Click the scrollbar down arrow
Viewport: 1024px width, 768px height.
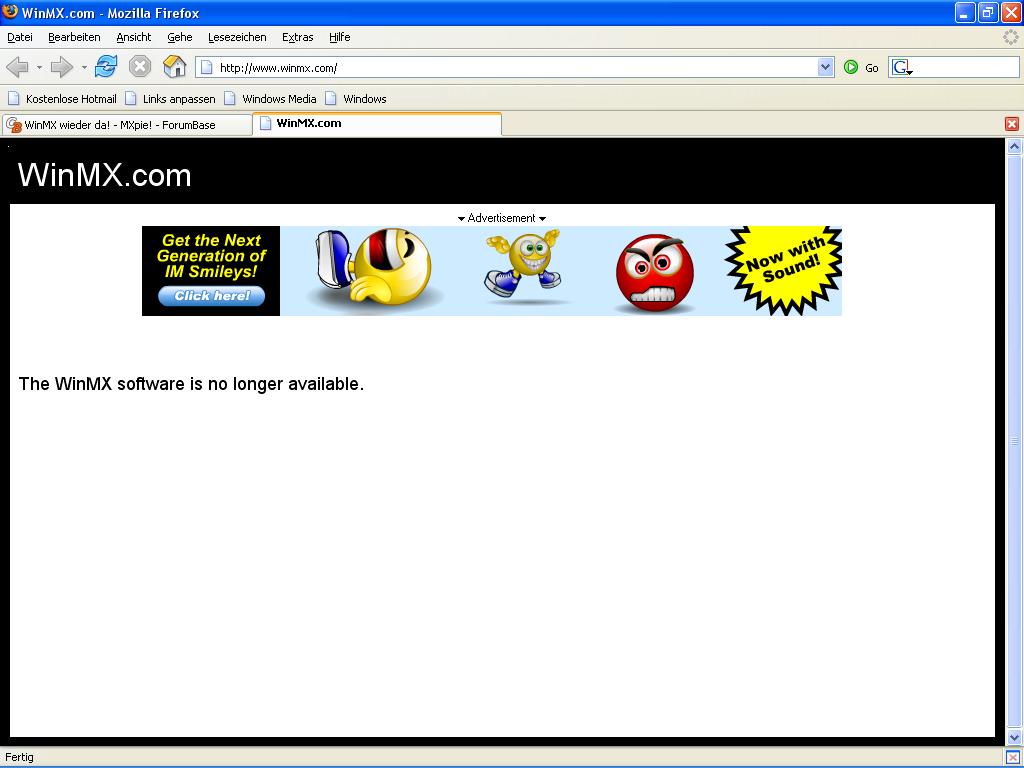(1014, 737)
